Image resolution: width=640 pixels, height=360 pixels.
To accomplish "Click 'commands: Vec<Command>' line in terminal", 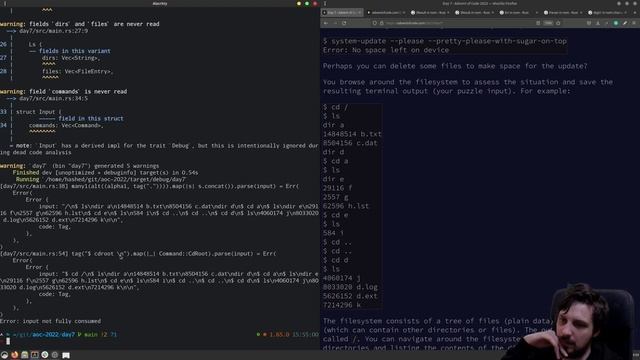I will 66,125.
